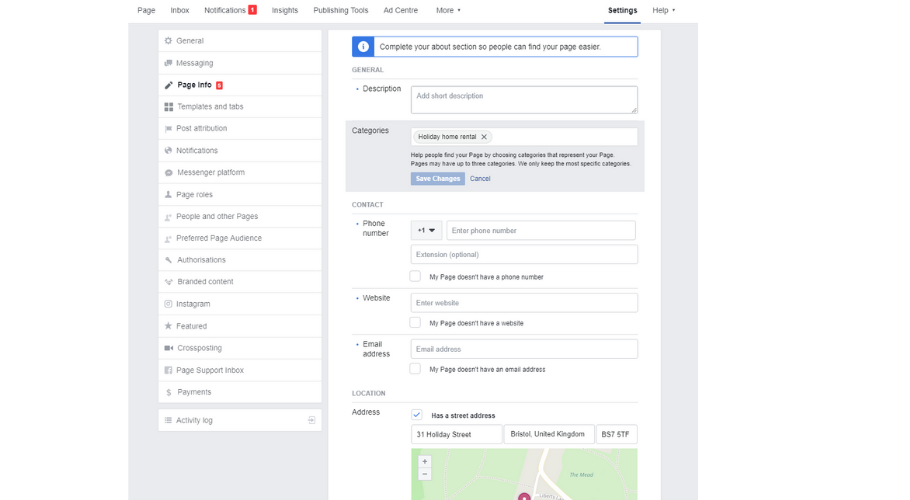Click the location map preview
The width and height of the screenshot is (910, 500).
click(524, 474)
